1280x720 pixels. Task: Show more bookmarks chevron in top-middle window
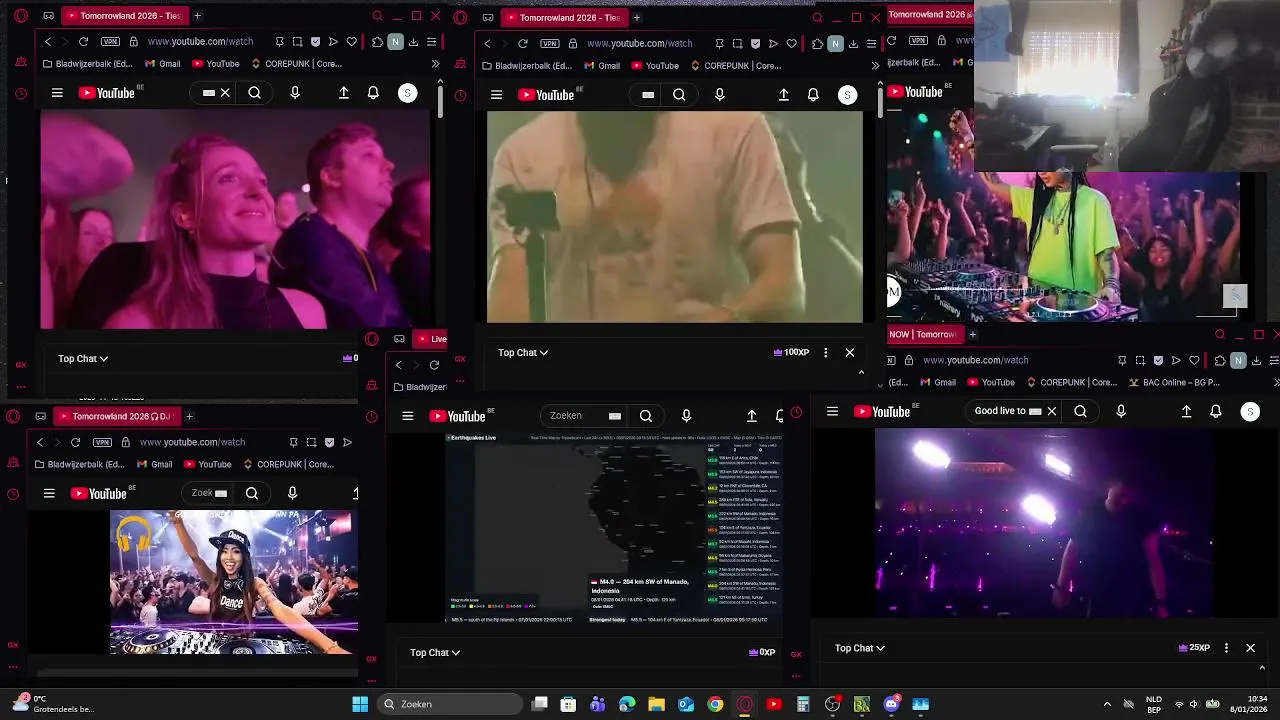(875, 66)
